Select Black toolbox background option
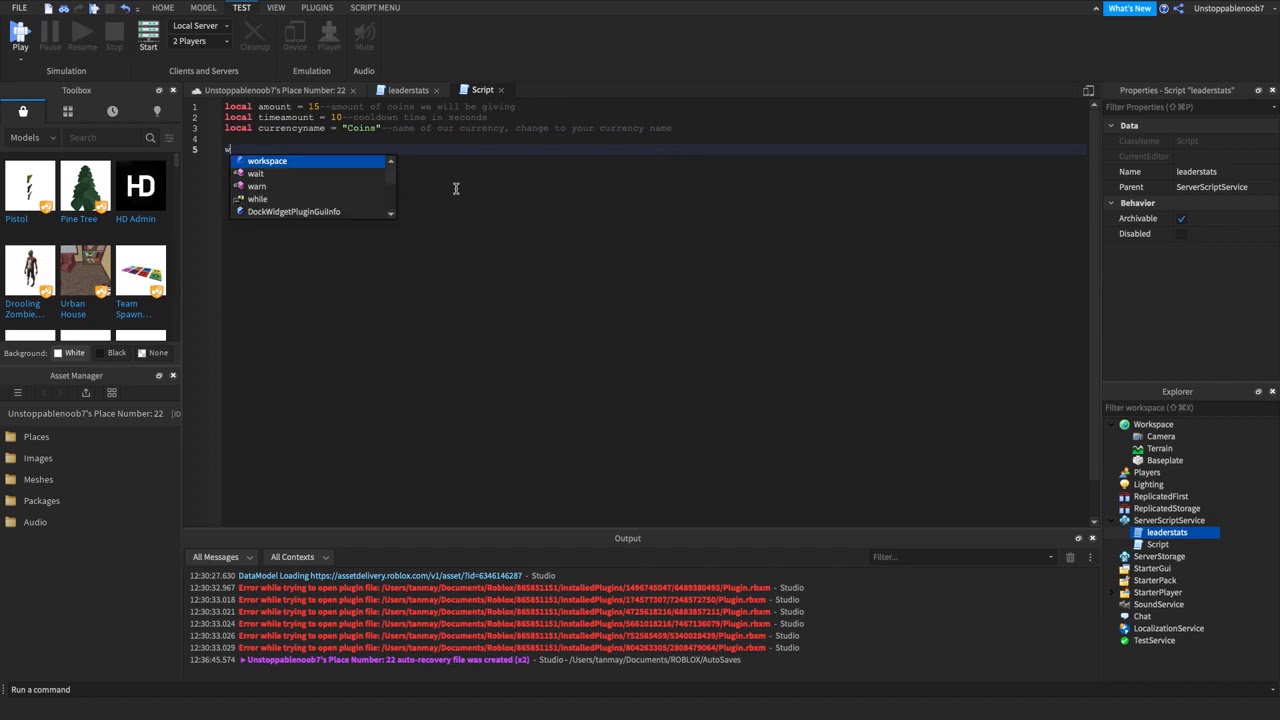The width and height of the screenshot is (1280, 720). [110, 353]
